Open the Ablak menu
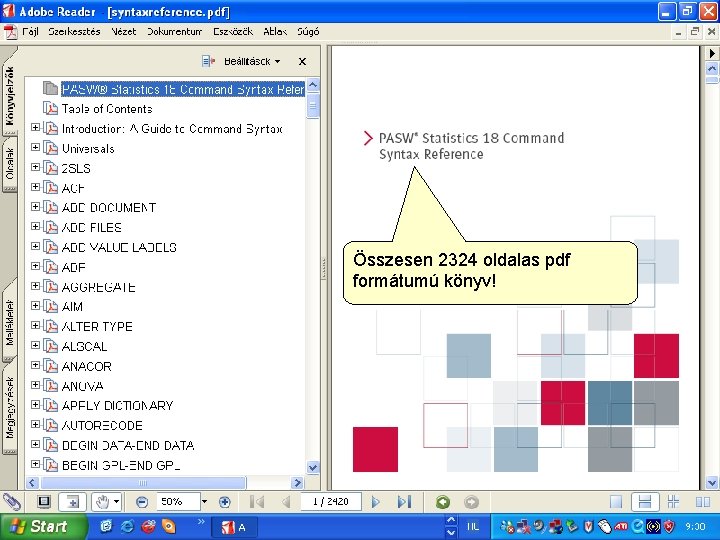 pos(275,32)
